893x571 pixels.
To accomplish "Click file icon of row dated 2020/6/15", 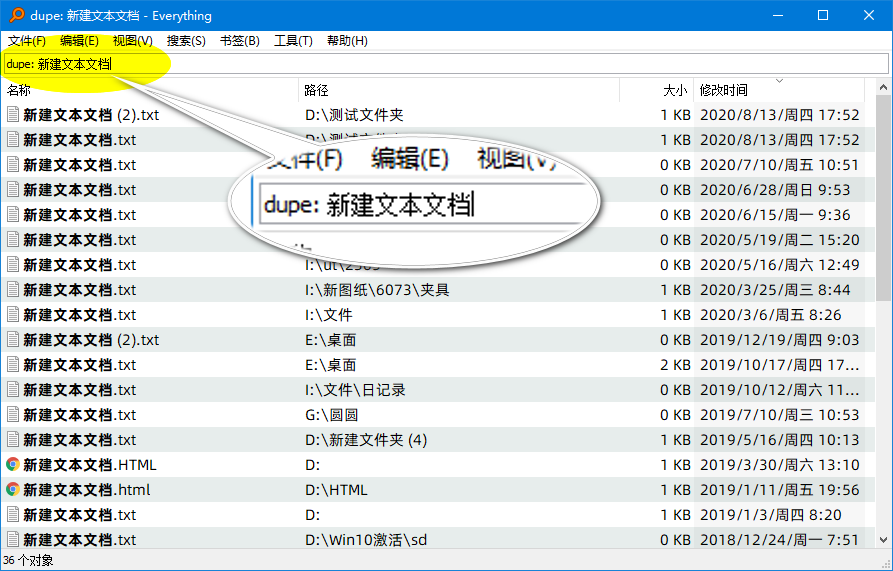I will coord(13,215).
